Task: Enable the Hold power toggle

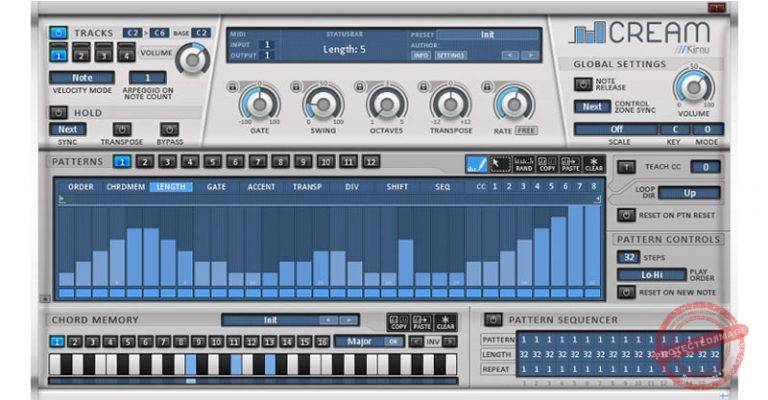Action: [58, 113]
